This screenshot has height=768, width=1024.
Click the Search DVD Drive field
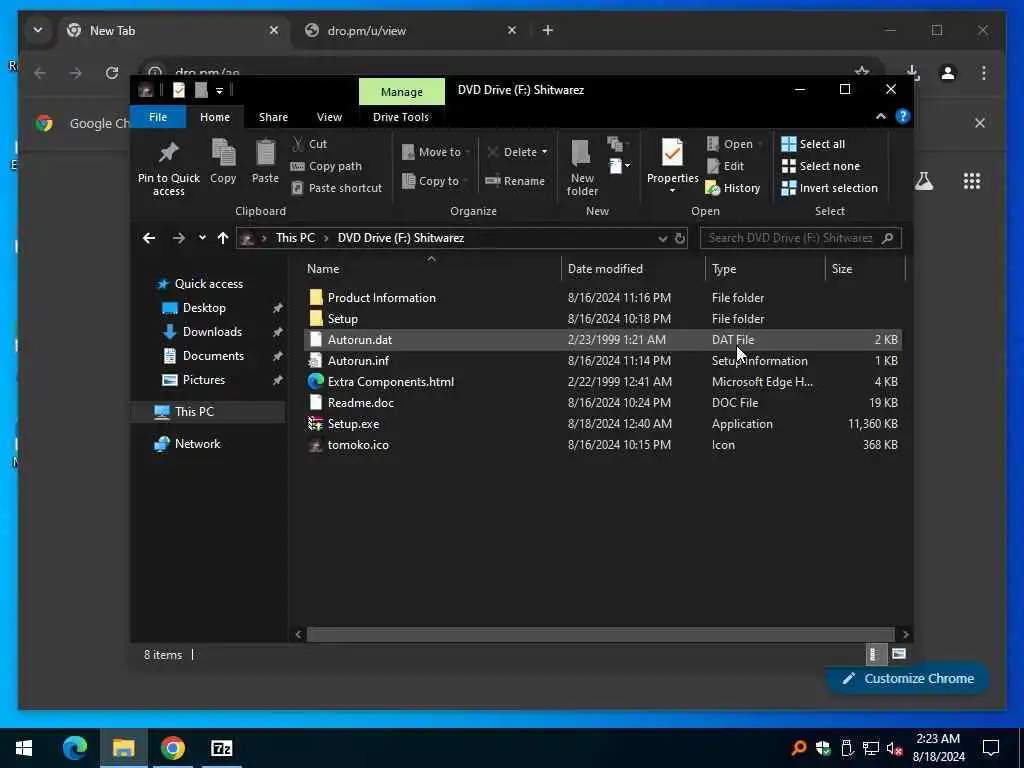(801, 238)
